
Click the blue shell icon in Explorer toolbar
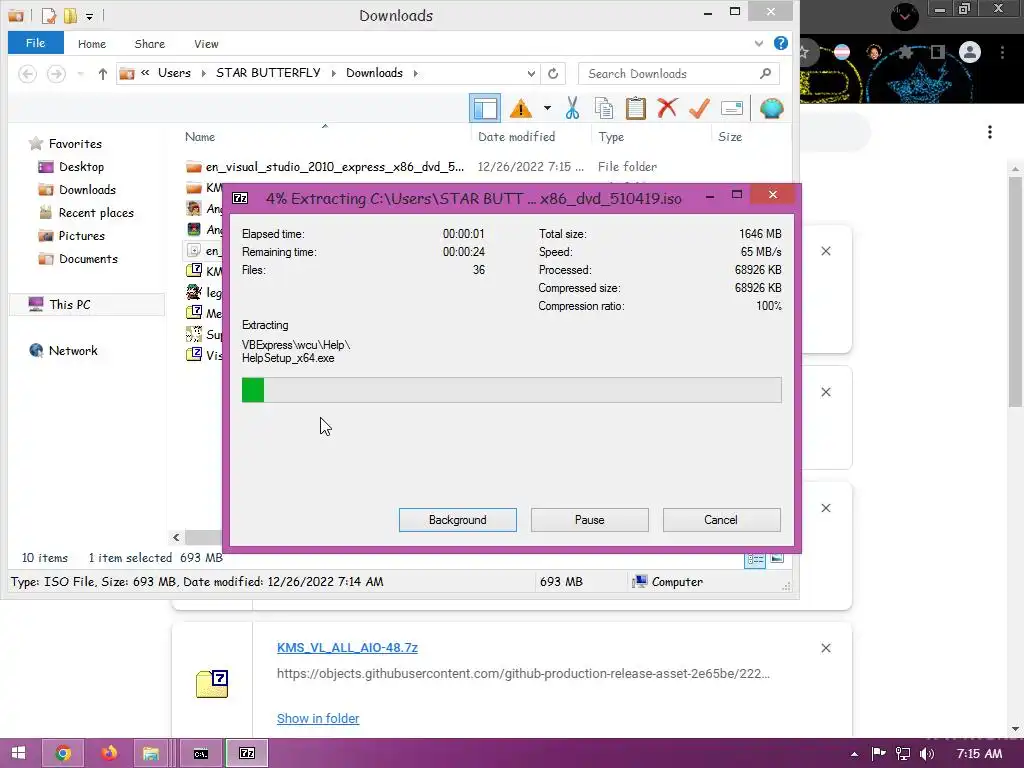click(771, 108)
